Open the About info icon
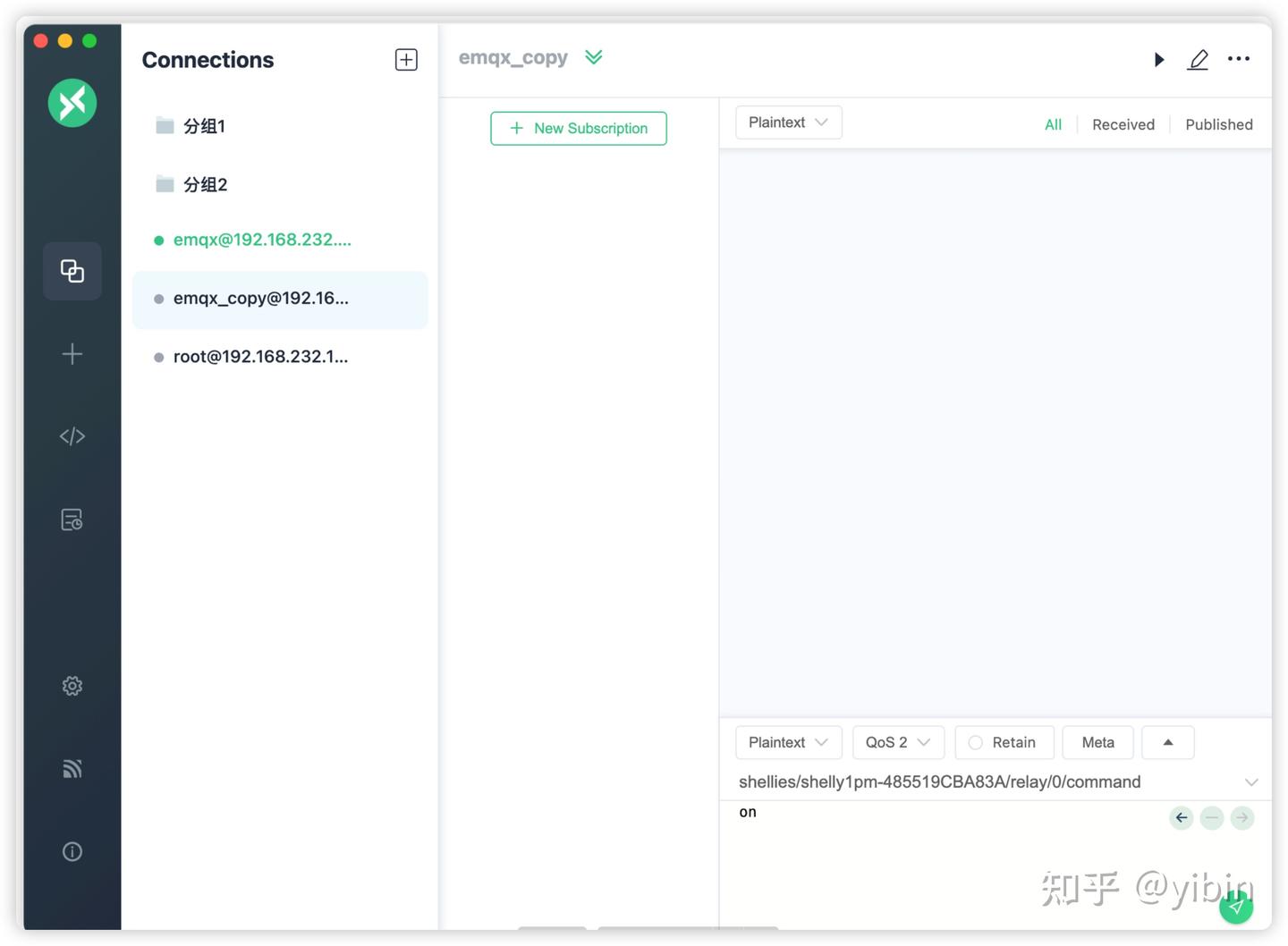The image size is (1288, 946). tap(72, 850)
